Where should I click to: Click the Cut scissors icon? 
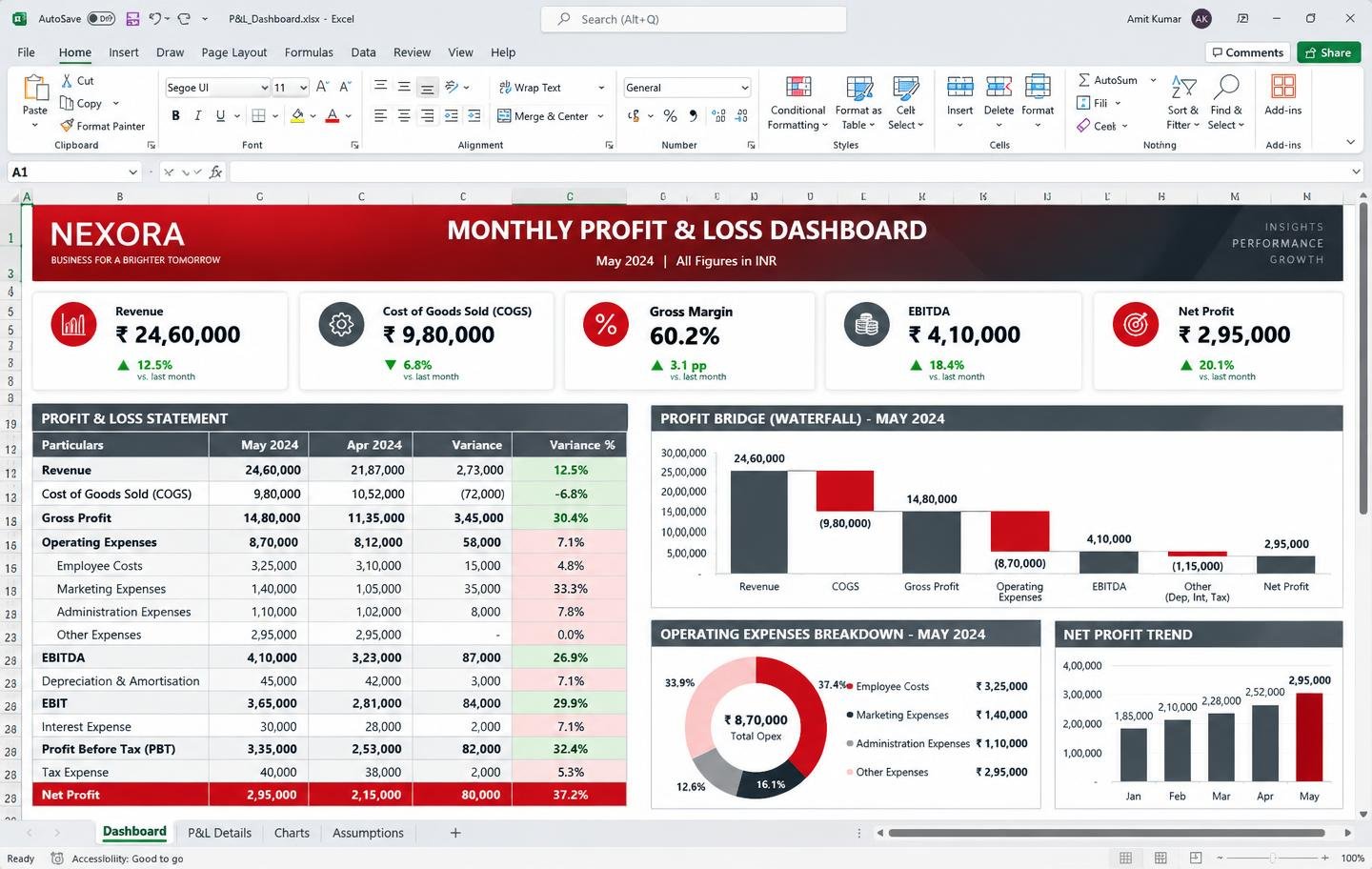coord(67,81)
